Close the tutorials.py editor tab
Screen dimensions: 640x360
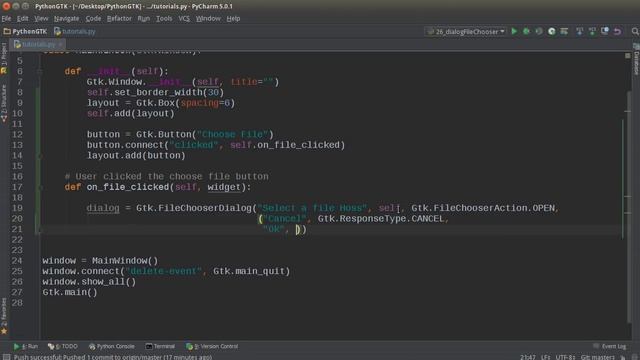60,44
